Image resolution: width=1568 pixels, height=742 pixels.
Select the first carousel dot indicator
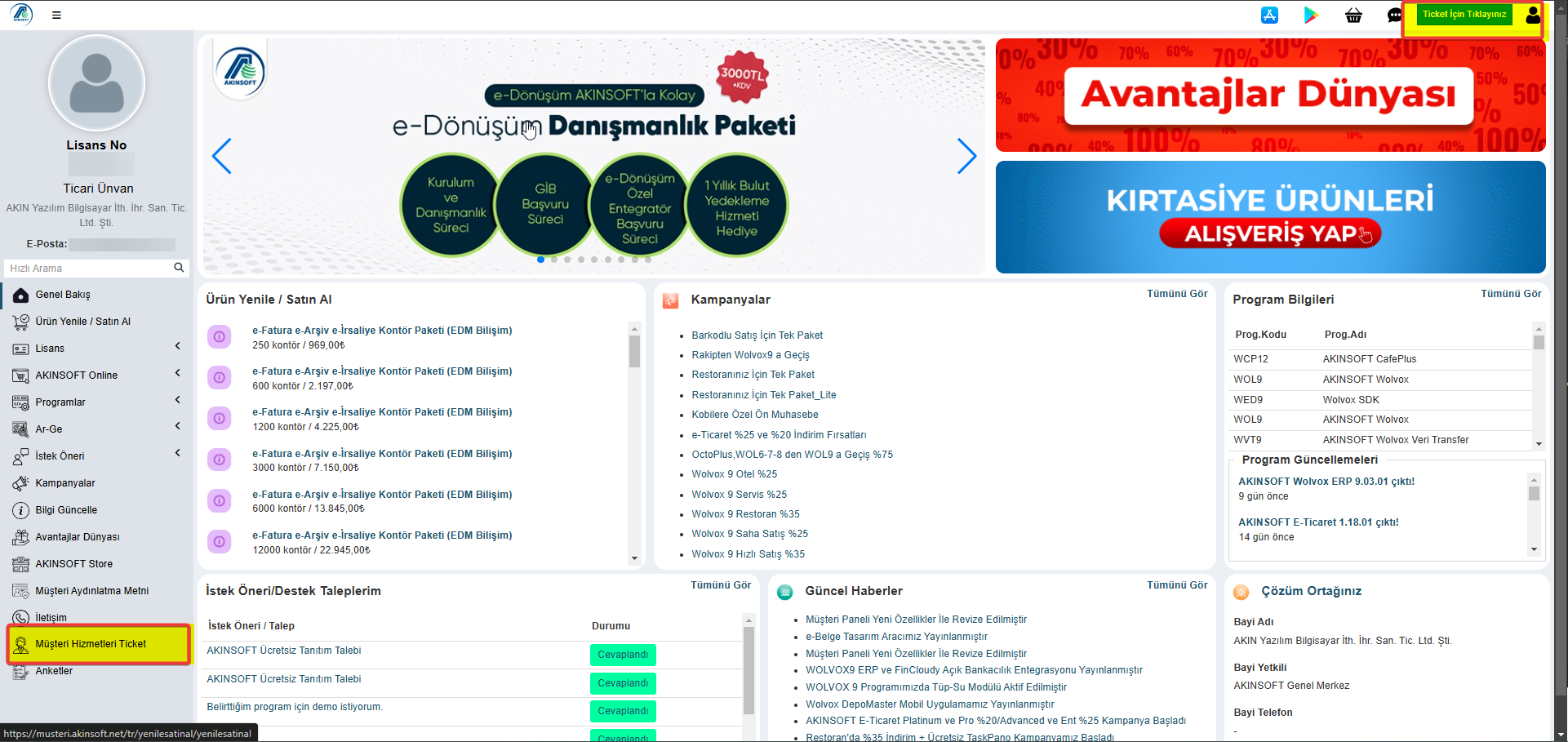pyautogui.click(x=540, y=260)
